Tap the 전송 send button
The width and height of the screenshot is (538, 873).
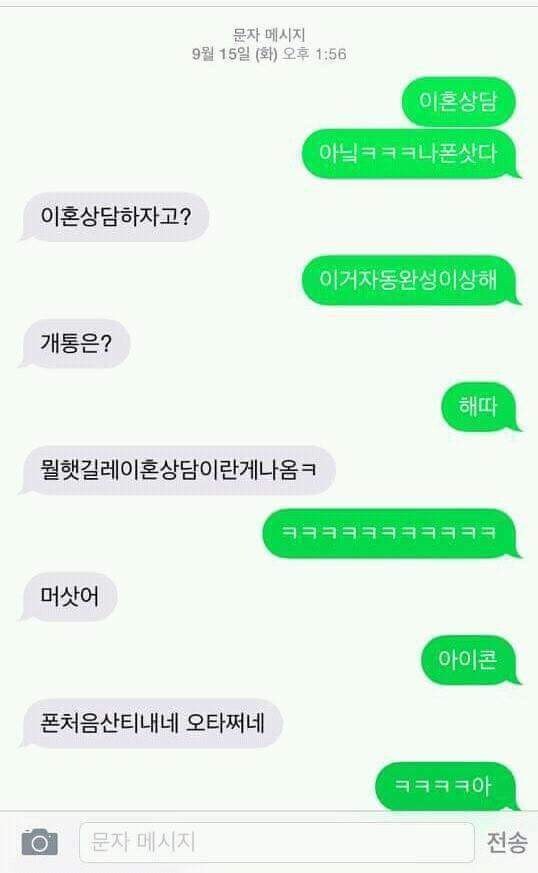coord(507,842)
